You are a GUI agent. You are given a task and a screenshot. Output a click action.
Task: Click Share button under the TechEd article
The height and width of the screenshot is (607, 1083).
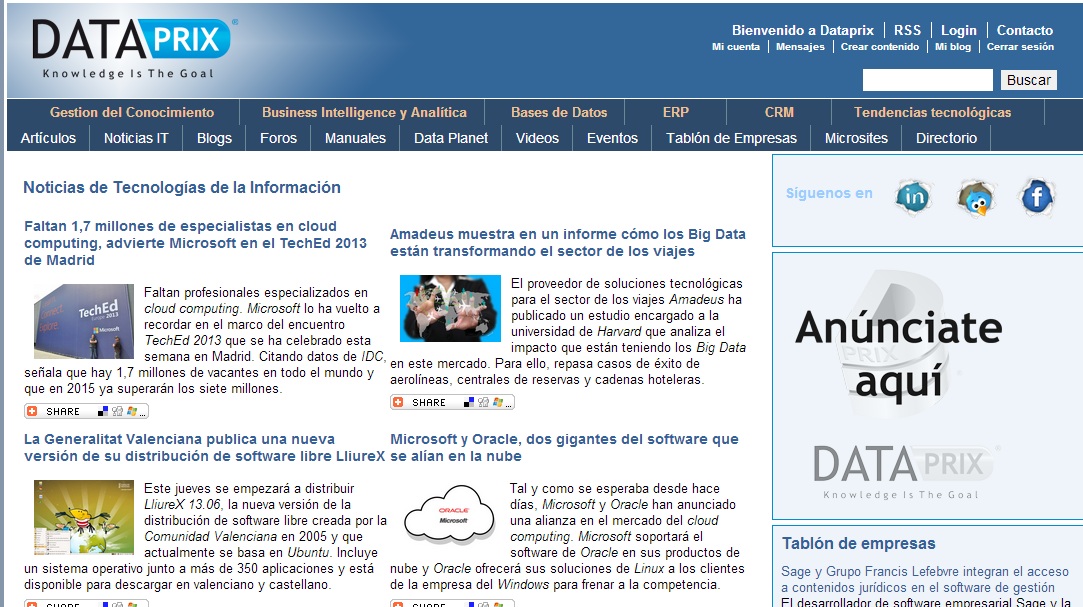tap(86, 411)
